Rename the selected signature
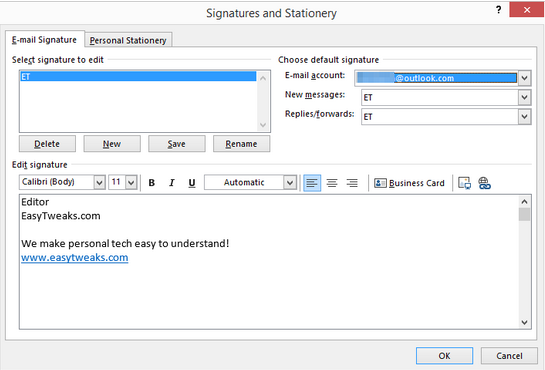Screen dimensions: 545x370 pyautogui.click(x=242, y=144)
